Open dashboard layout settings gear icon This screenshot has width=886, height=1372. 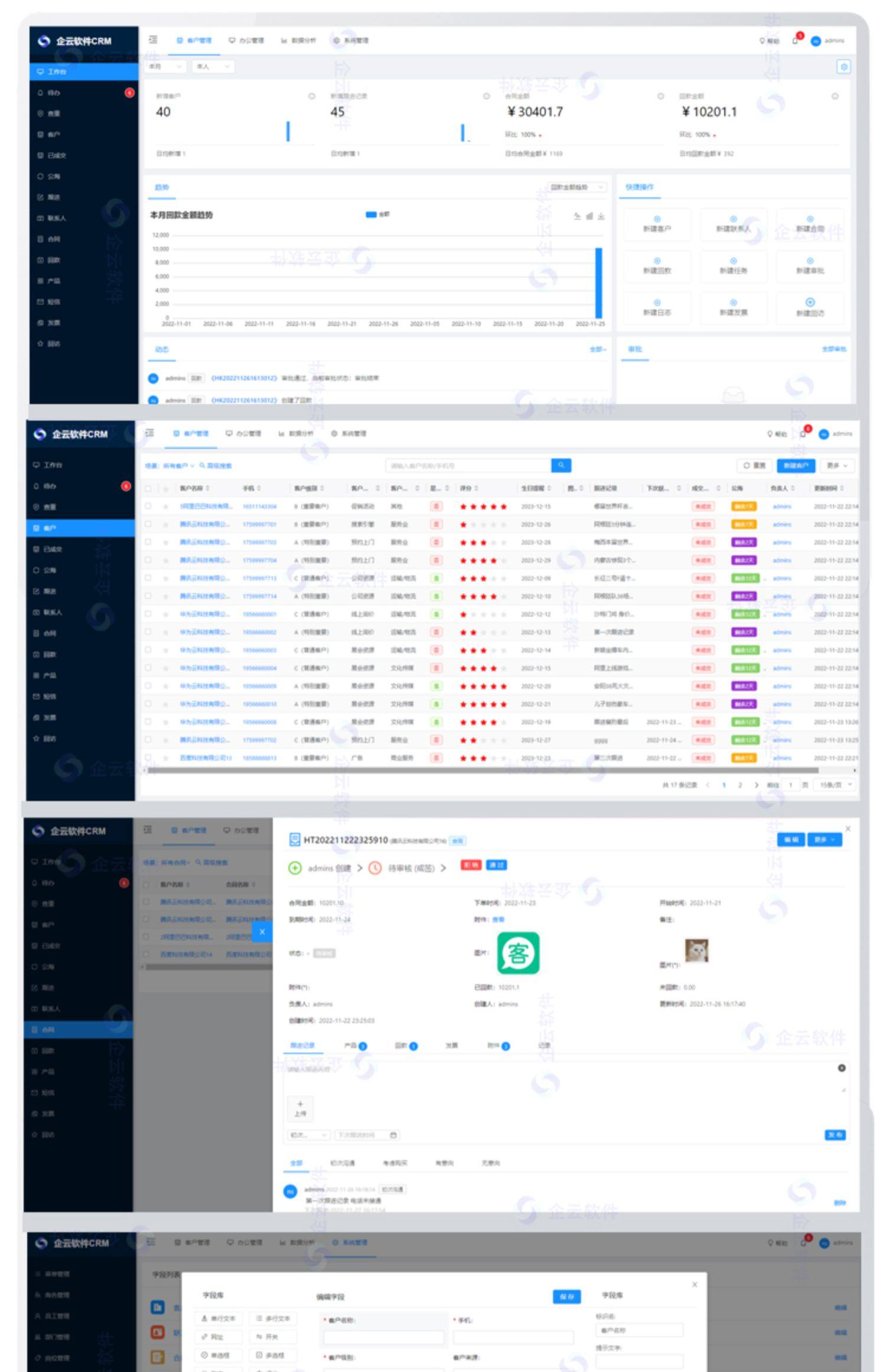(843, 67)
